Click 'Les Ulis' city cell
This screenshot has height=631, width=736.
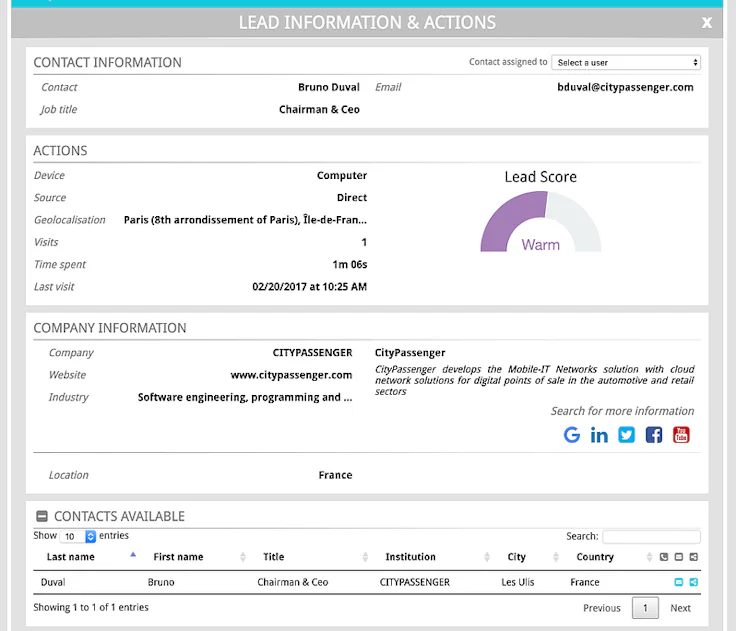point(517,582)
